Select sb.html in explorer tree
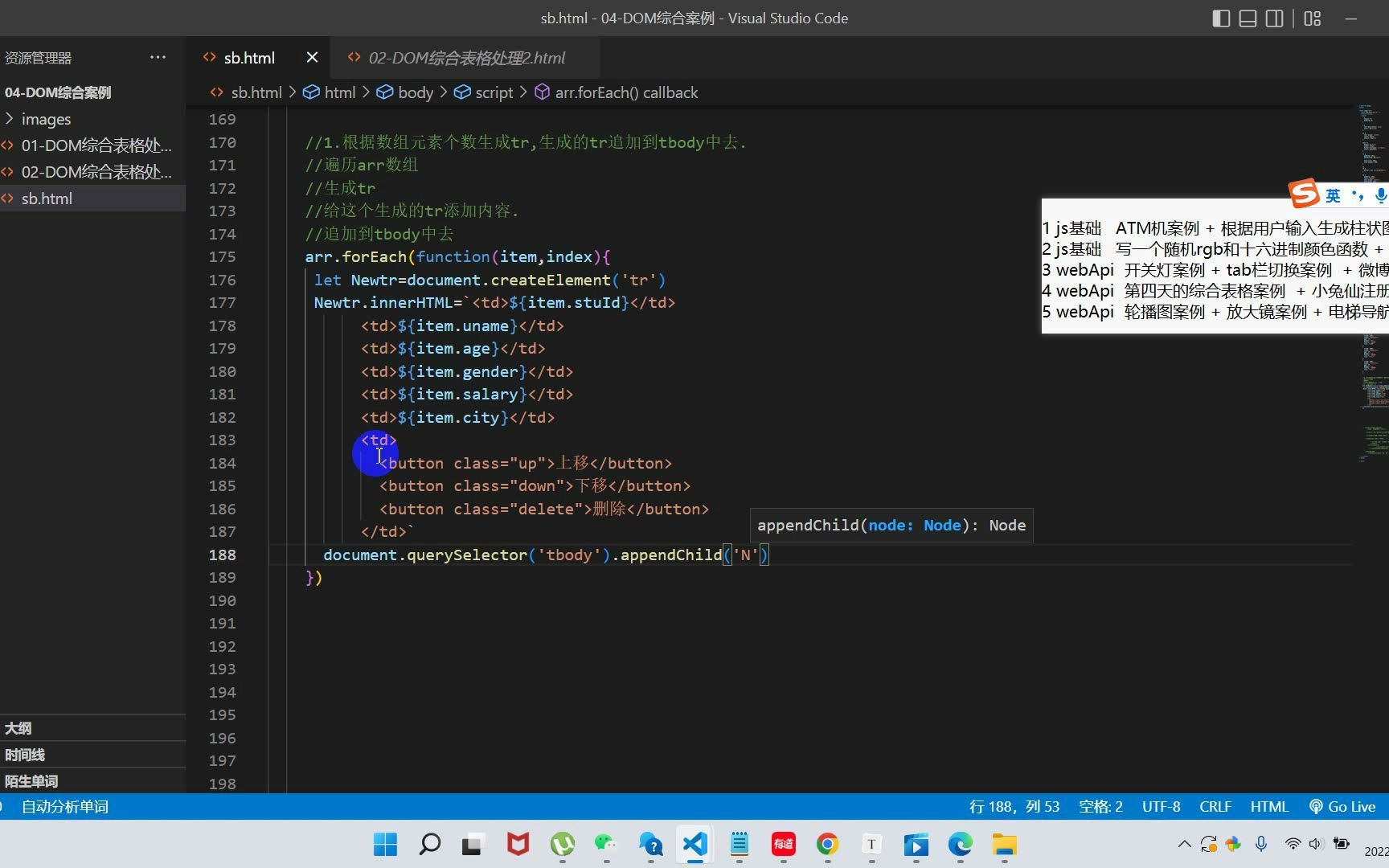Viewport: 1389px width, 868px height. pyautogui.click(x=92, y=199)
